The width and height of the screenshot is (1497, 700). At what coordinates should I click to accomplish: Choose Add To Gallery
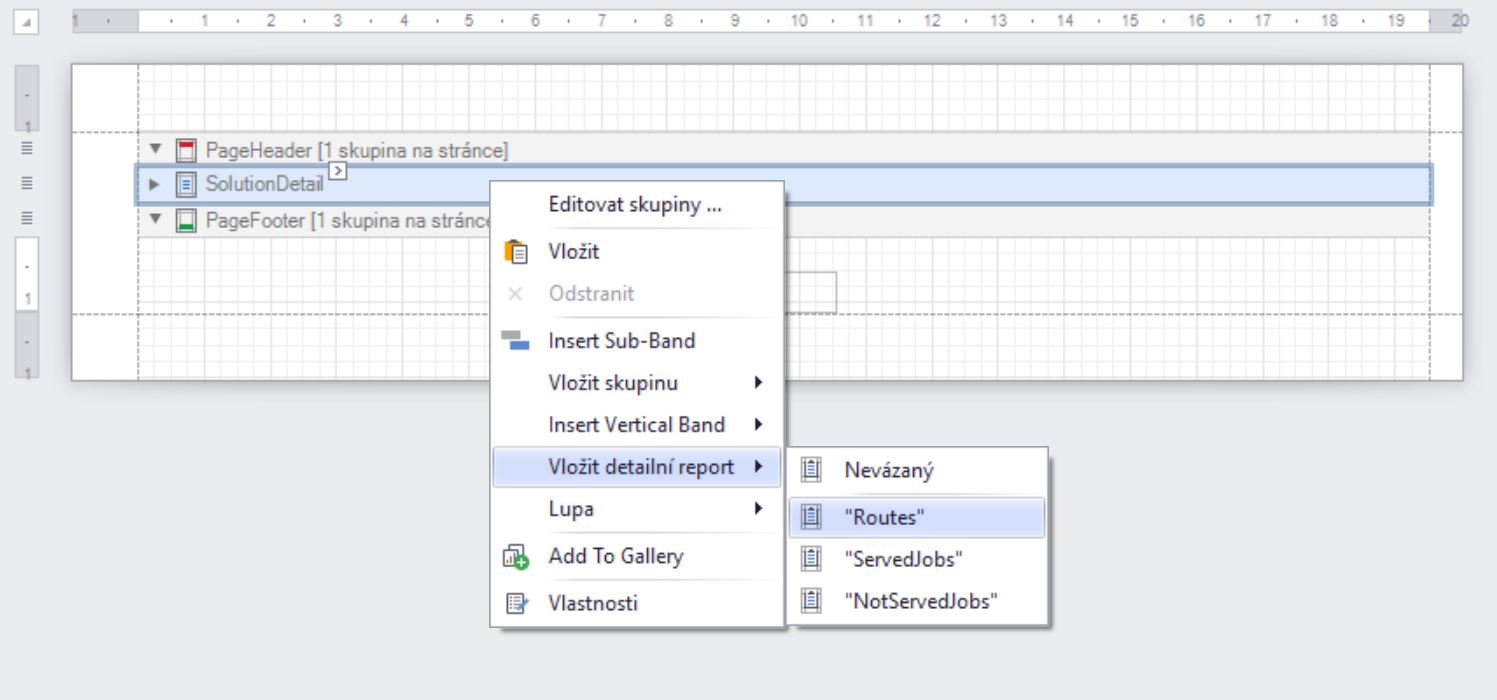[636, 556]
